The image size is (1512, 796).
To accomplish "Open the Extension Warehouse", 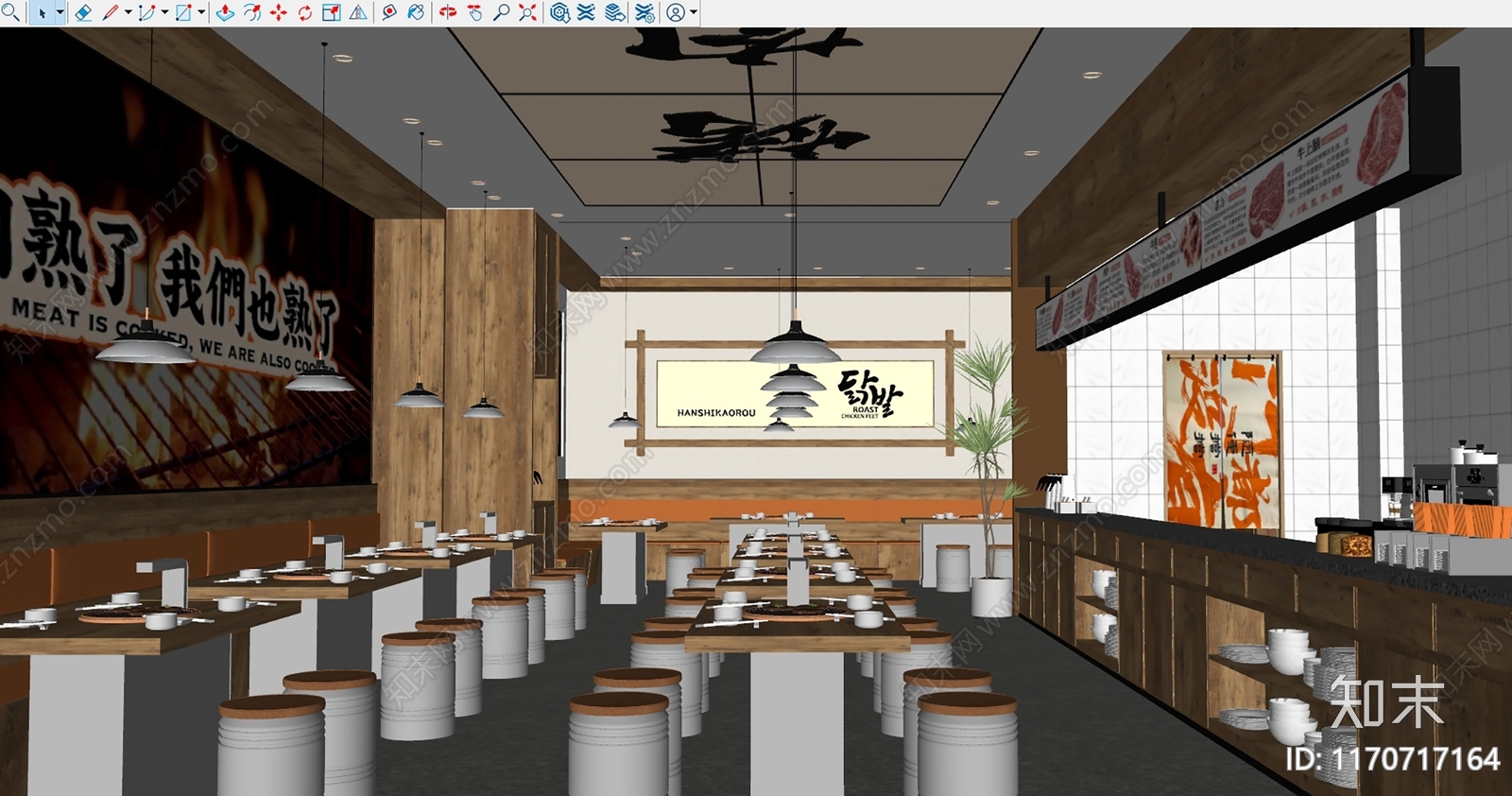I will click(x=587, y=12).
